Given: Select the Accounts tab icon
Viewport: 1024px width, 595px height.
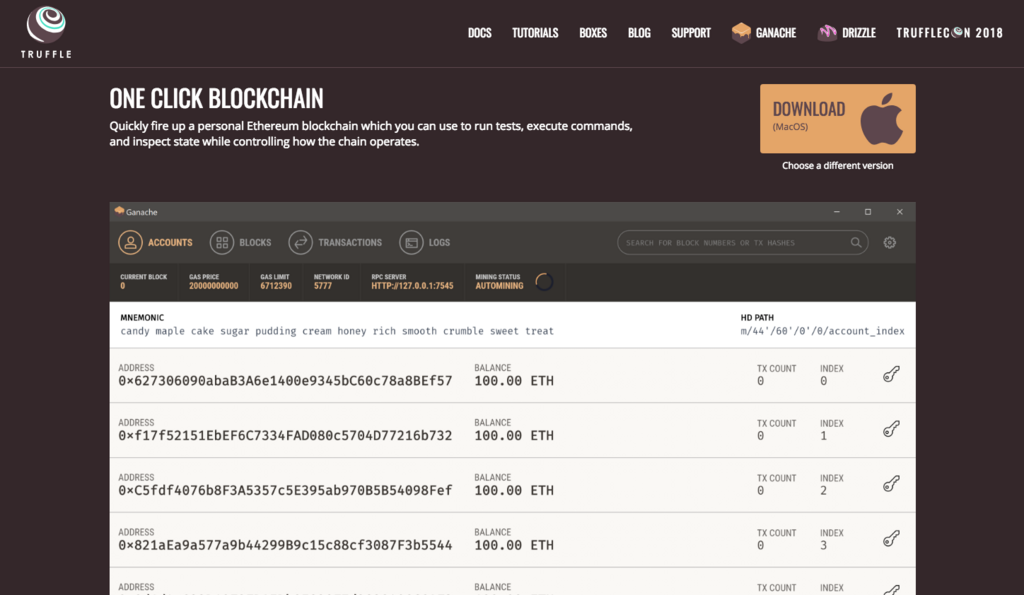Looking at the screenshot, I should pos(130,242).
